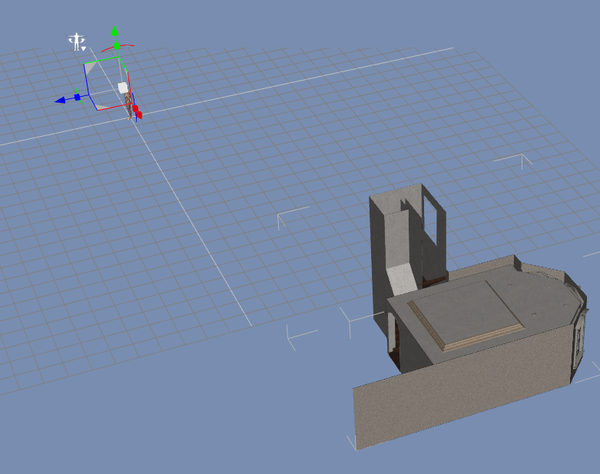The image size is (600, 474).
Task: Select the small human figure in scene
Action: pyautogui.click(x=129, y=106)
